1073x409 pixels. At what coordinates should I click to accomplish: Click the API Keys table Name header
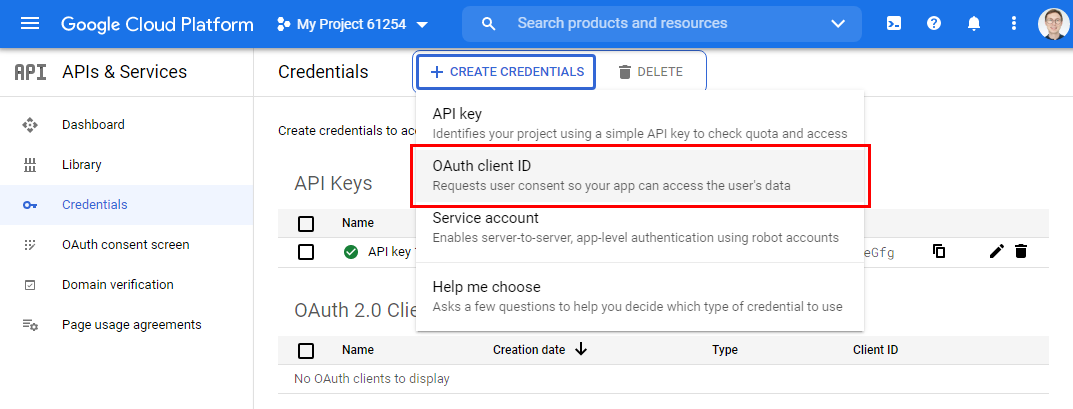tap(358, 223)
